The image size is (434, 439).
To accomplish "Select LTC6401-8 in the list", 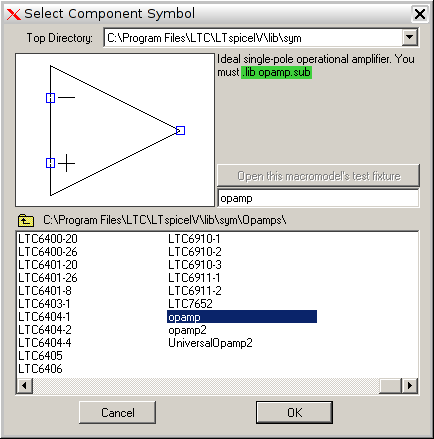I will pyautogui.click(x=45, y=291).
